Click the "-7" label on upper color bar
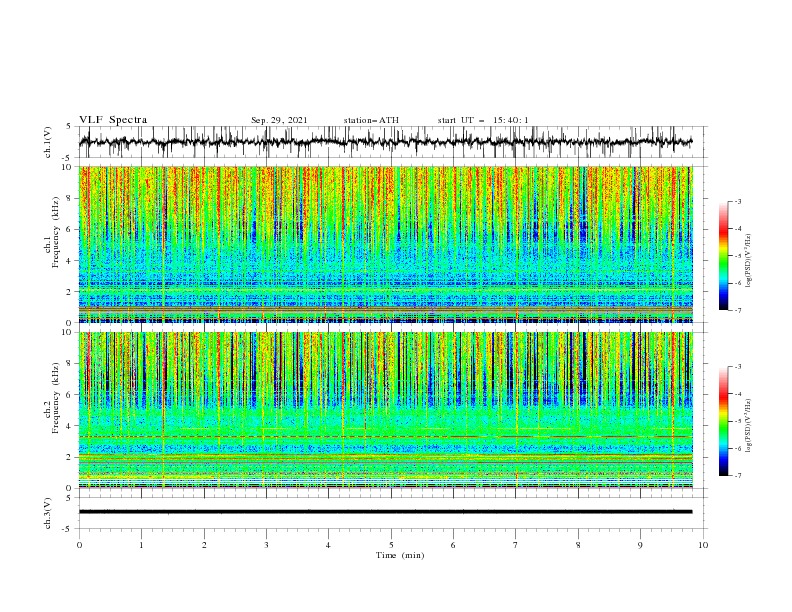 737,310
